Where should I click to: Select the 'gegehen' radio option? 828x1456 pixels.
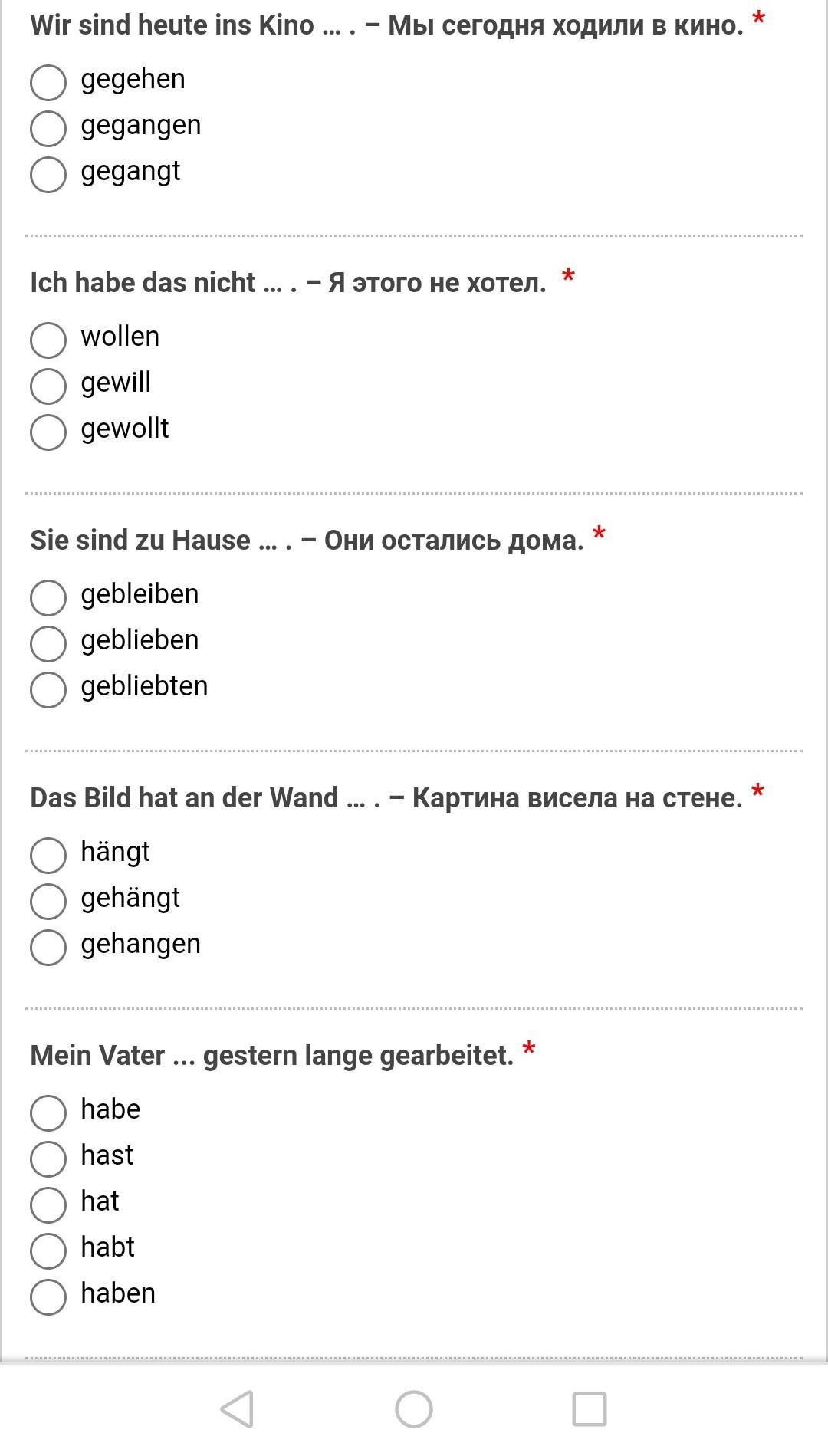(x=48, y=82)
